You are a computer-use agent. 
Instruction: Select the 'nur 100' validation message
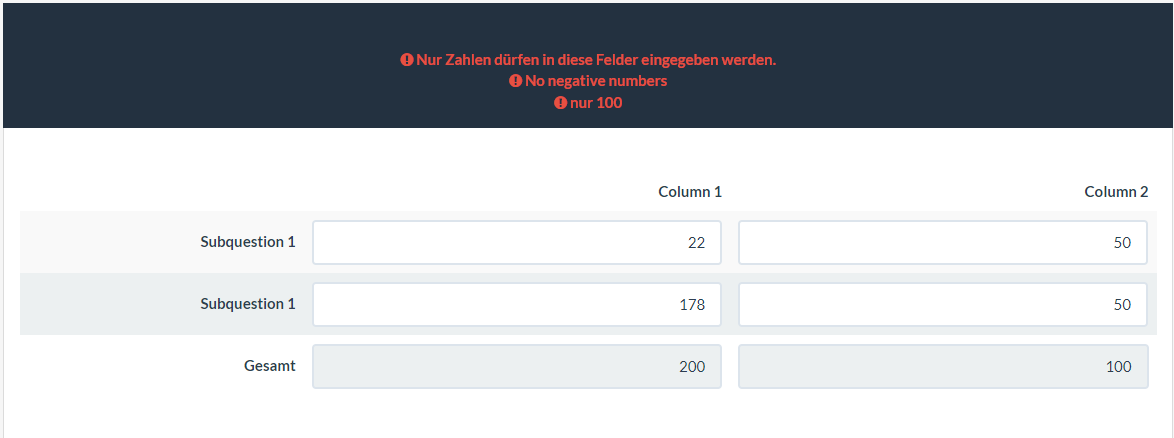(x=596, y=103)
